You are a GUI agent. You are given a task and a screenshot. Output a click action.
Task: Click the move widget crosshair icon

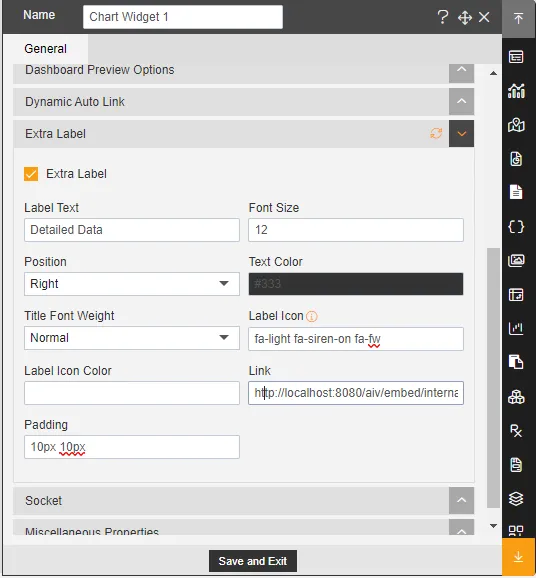pos(464,17)
